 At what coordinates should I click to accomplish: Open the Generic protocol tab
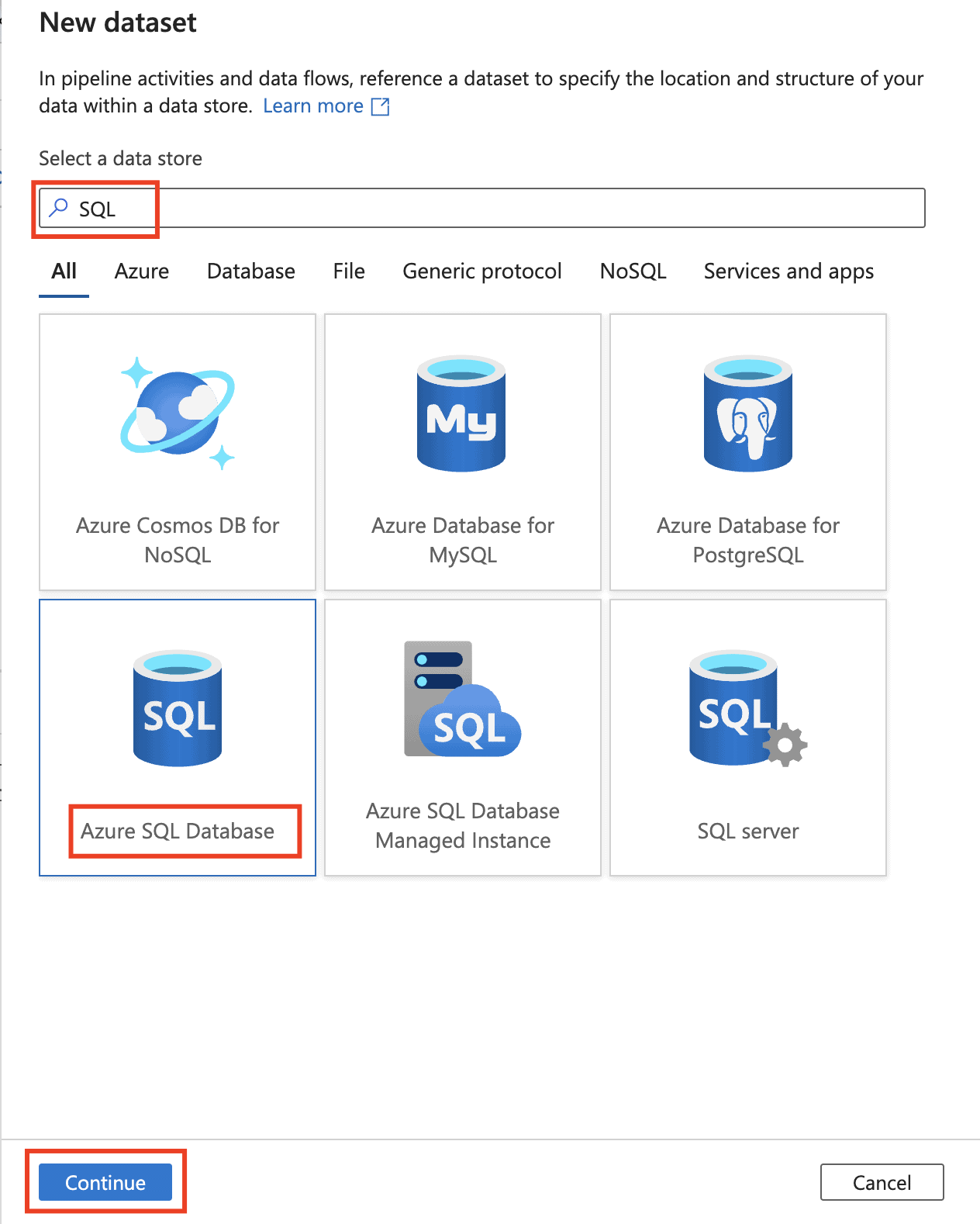tap(481, 271)
